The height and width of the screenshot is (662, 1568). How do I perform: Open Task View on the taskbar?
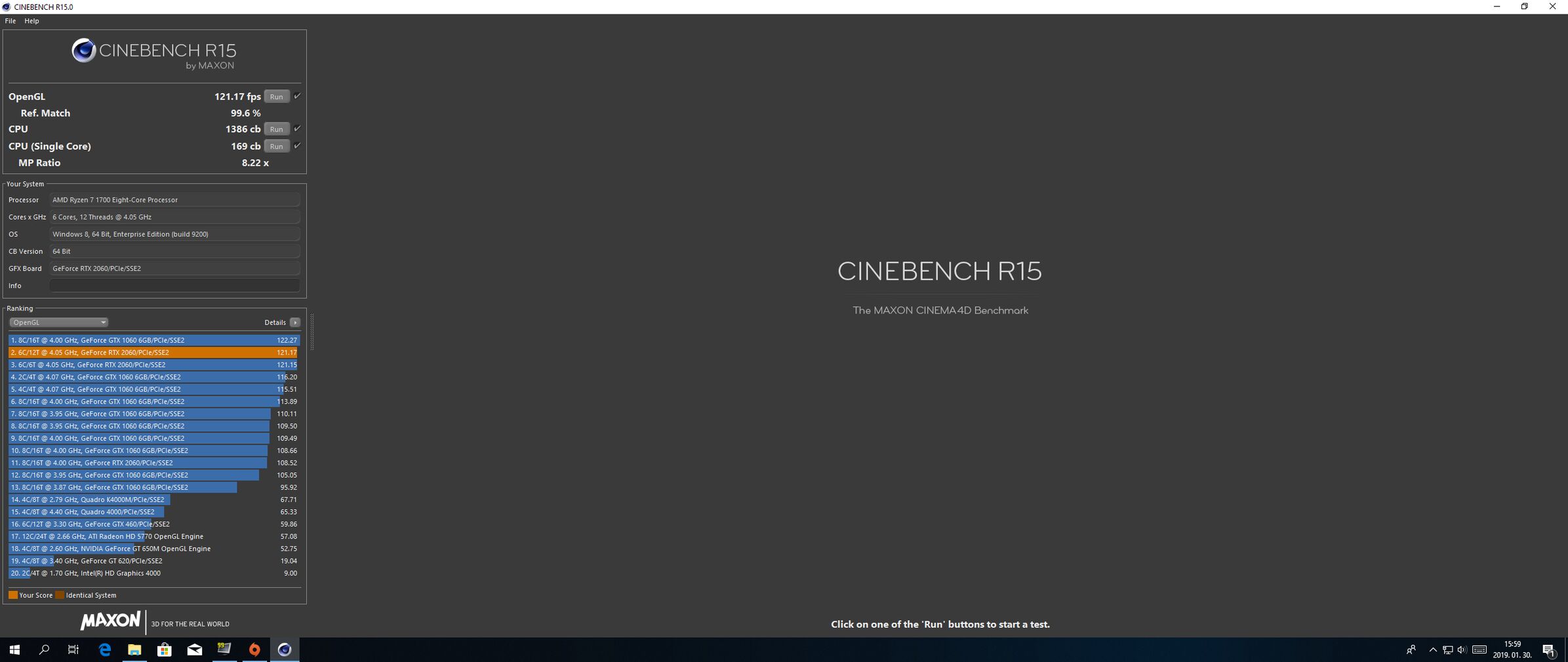coord(73,650)
